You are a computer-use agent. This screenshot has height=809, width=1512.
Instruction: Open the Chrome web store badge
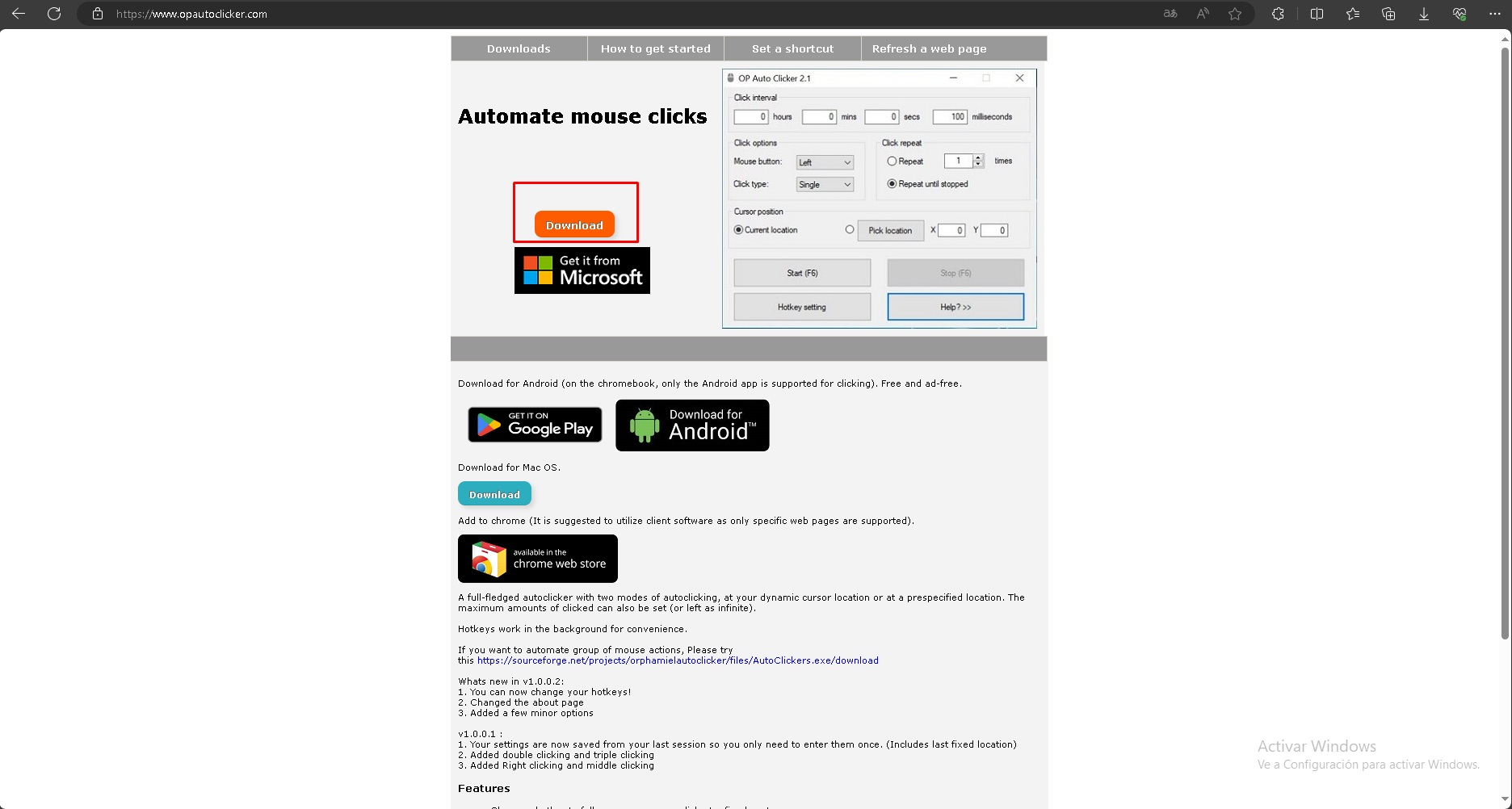click(x=538, y=559)
